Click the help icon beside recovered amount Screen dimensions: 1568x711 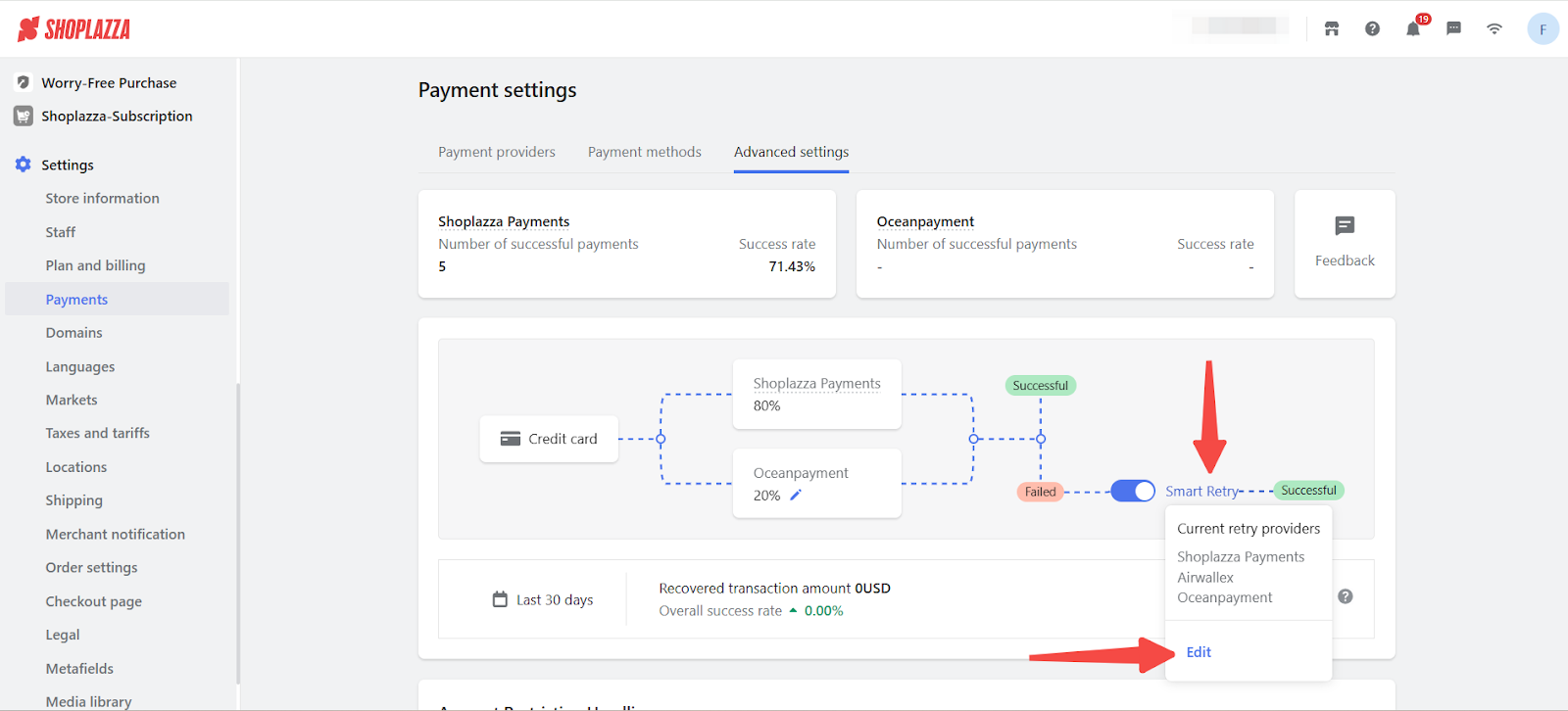click(x=1346, y=596)
